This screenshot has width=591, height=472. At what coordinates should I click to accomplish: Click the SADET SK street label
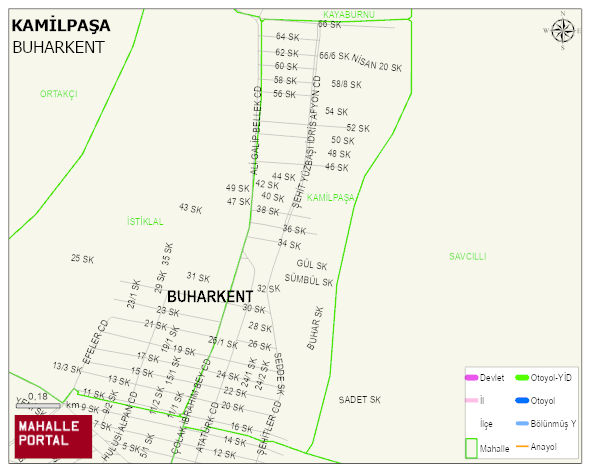pyautogui.click(x=360, y=400)
